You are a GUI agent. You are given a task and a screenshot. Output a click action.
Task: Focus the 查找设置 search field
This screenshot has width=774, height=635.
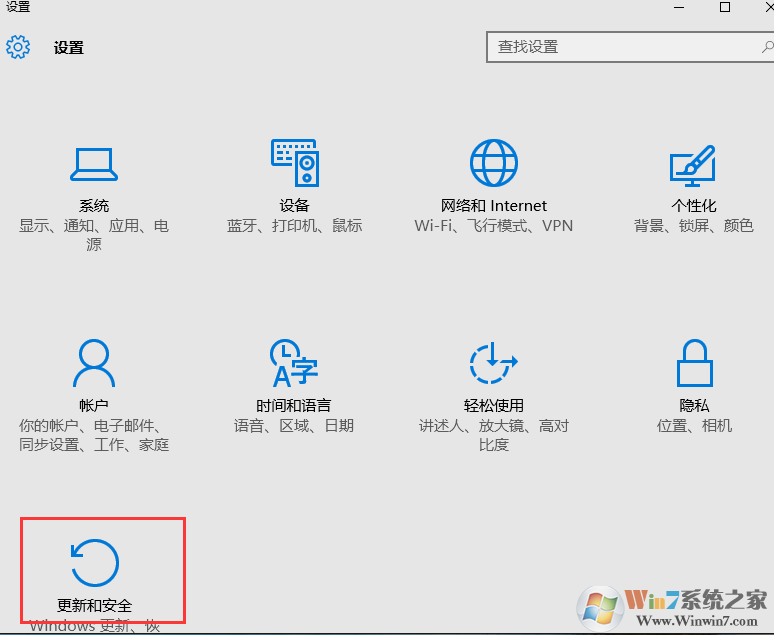click(620, 47)
